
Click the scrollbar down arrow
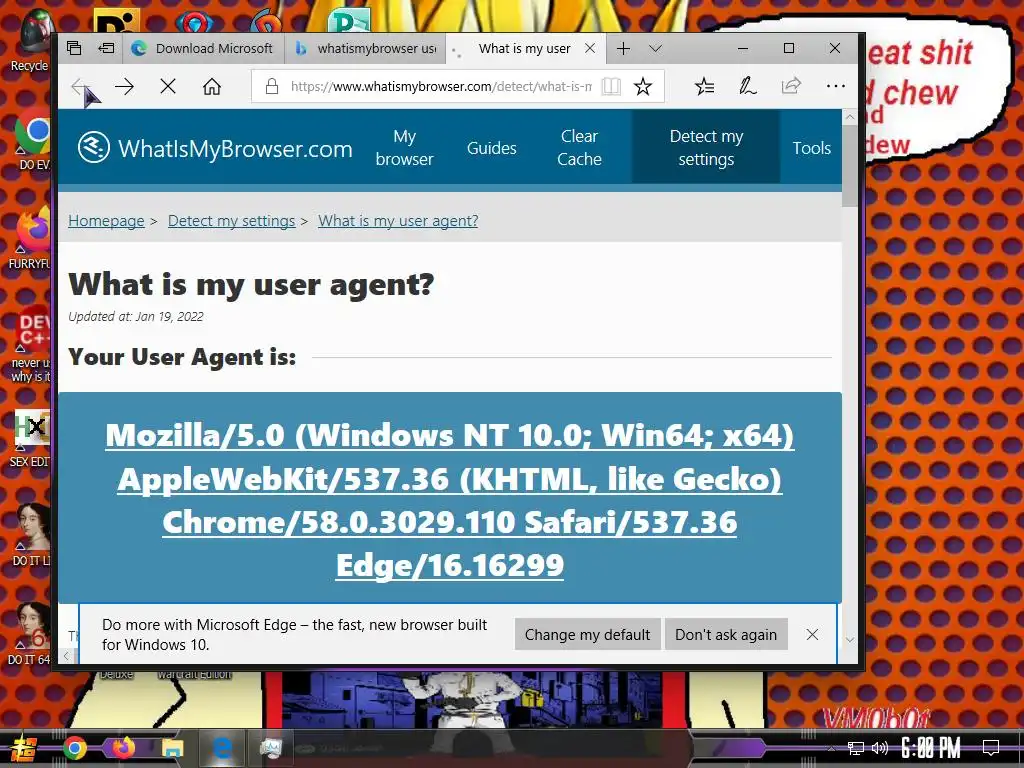[x=850, y=640]
